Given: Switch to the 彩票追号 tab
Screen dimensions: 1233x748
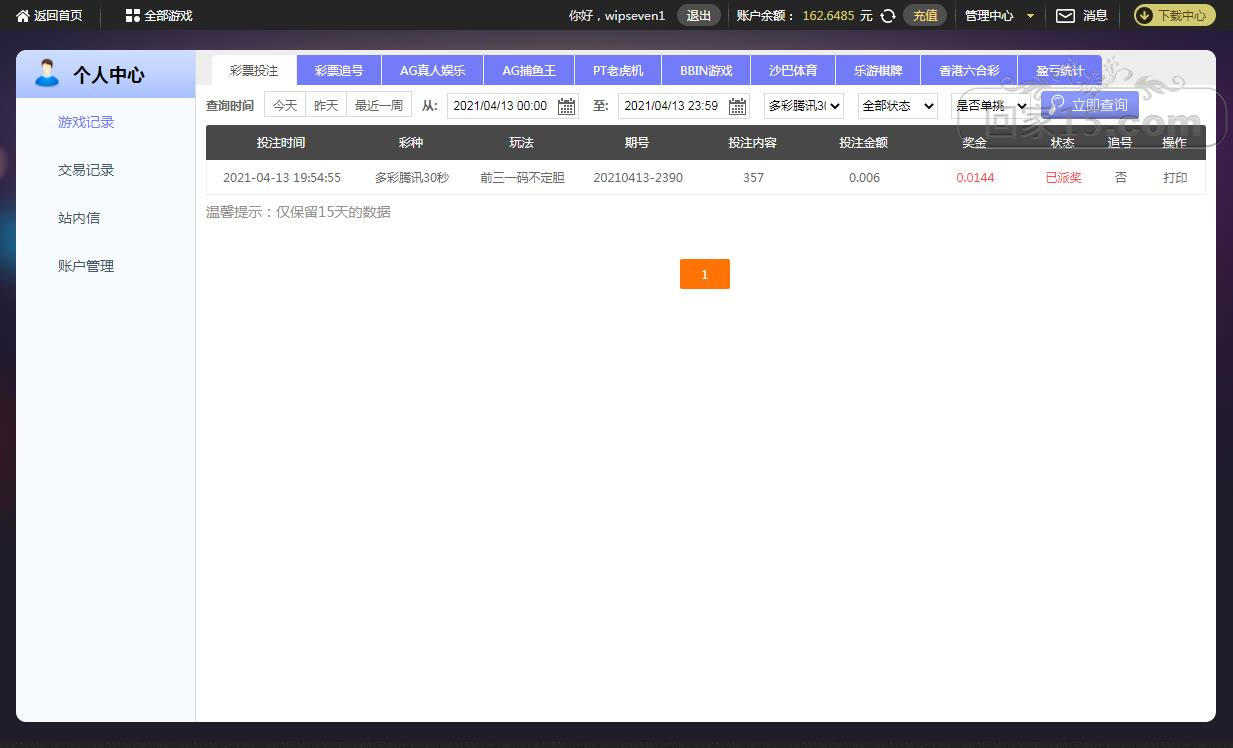Looking at the screenshot, I should click(339, 71).
